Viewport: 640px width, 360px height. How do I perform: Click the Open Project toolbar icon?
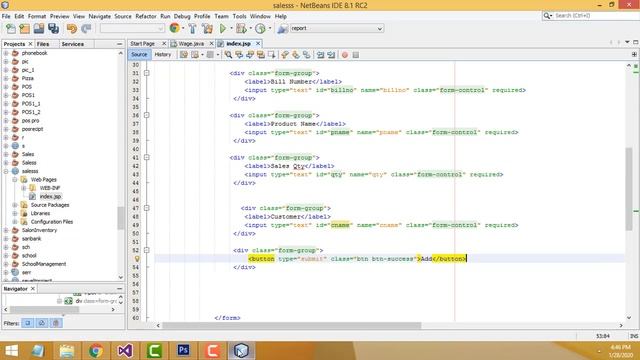pos(39,29)
